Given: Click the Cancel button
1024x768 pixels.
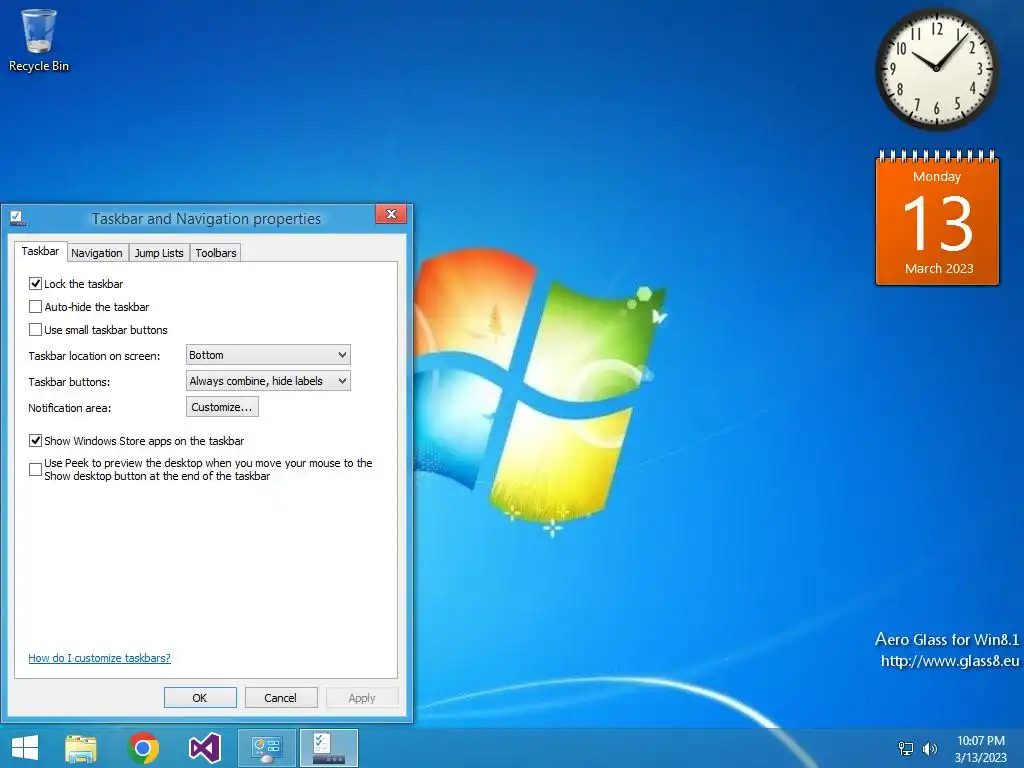Looking at the screenshot, I should (x=281, y=697).
